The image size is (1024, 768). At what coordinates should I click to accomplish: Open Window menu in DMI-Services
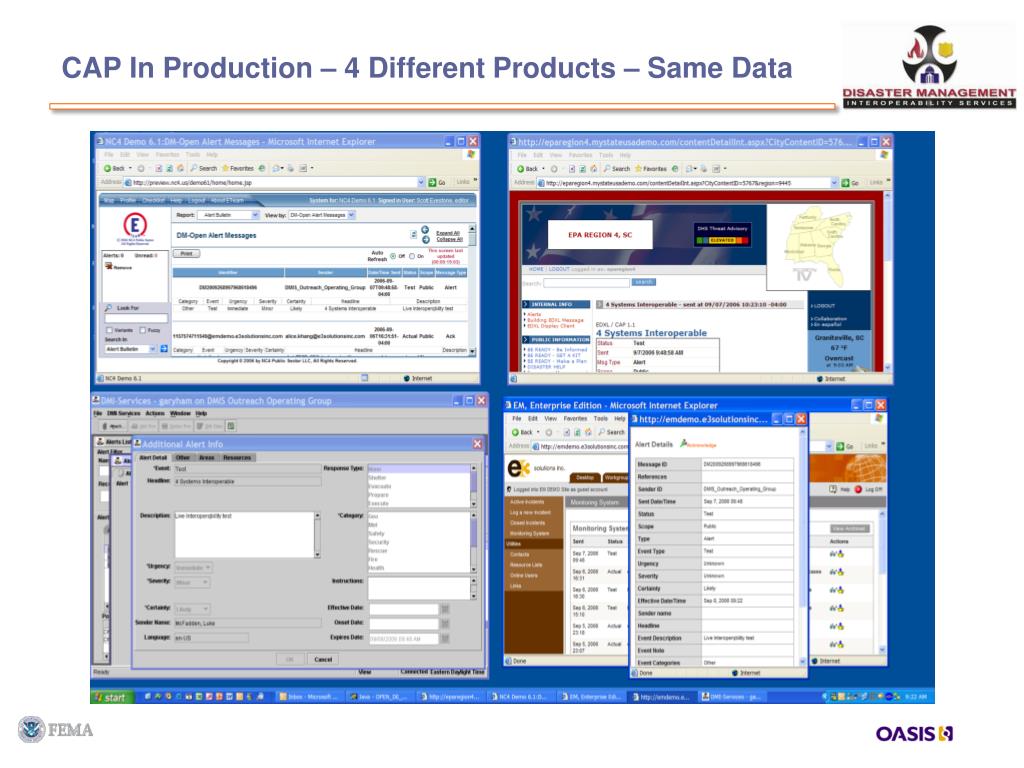[180, 413]
